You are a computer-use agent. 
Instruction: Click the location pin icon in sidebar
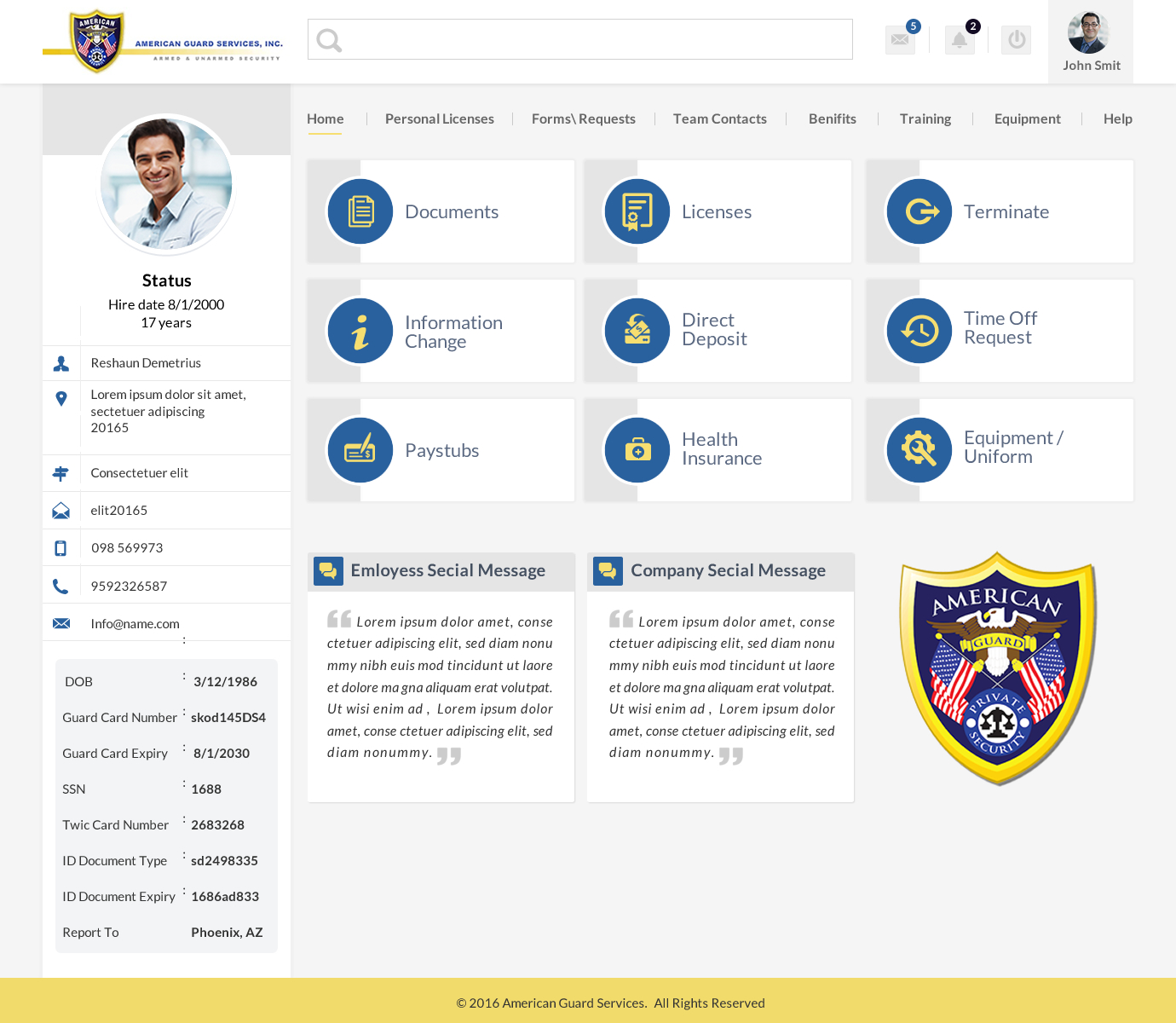pos(61,398)
